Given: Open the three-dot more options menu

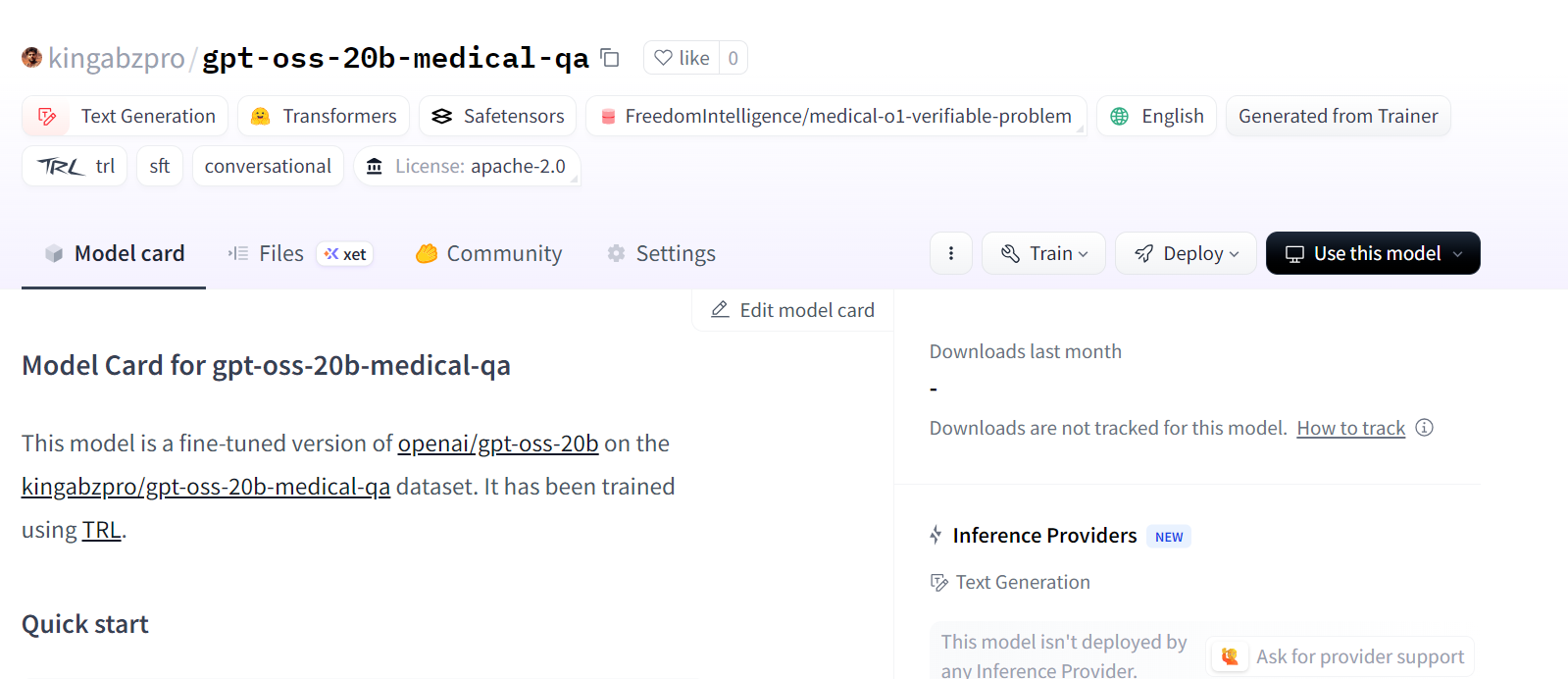Looking at the screenshot, I should click(950, 253).
